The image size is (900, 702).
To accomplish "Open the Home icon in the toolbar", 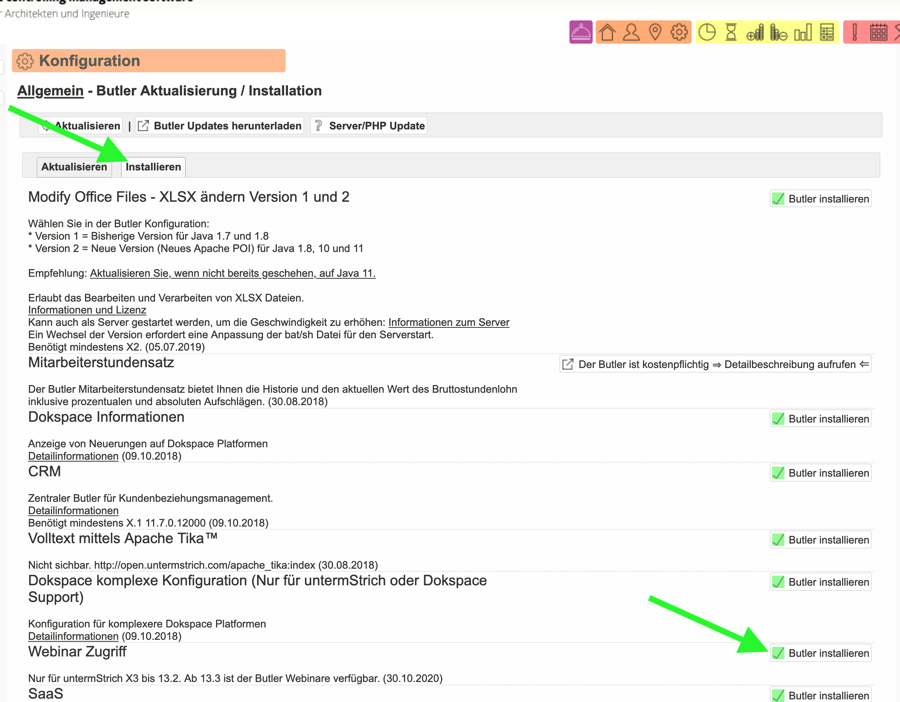I will [x=607, y=31].
